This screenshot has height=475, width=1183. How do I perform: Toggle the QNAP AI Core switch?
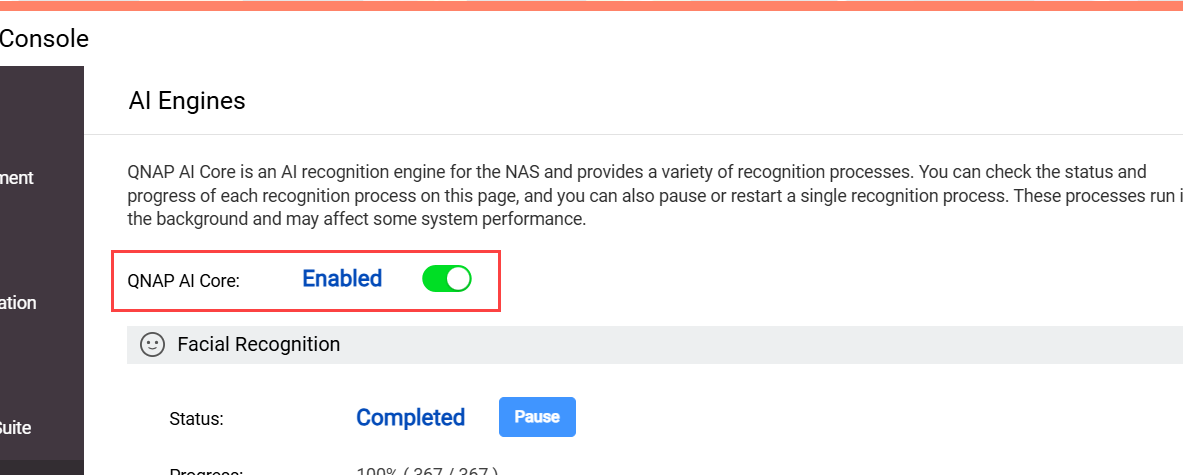pyautogui.click(x=446, y=279)
